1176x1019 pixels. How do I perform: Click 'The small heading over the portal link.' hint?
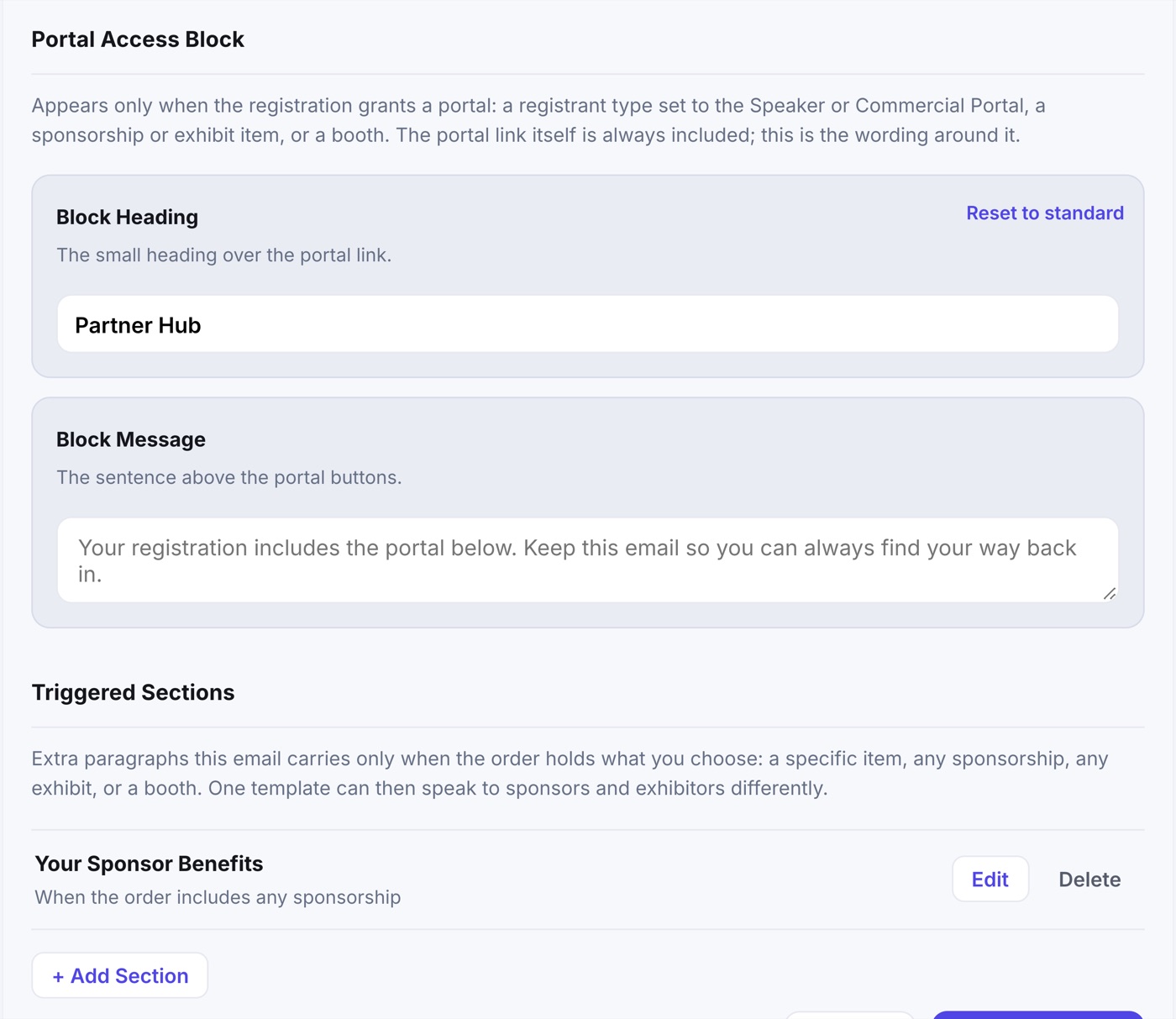[223, 255]
